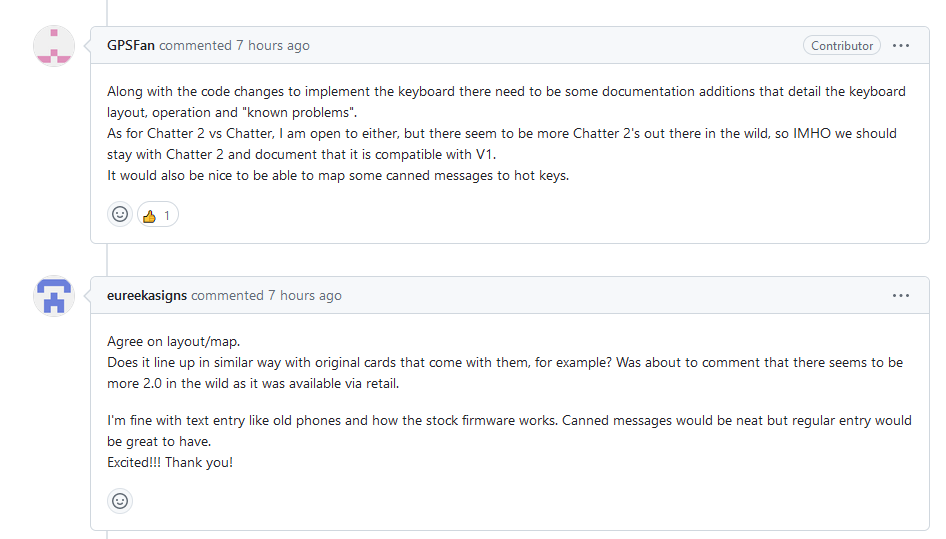The height and width of the screenshot is (539, 946).
Task: Add emoji reaction to eureekasigns' comment
Action: [120, 501]
